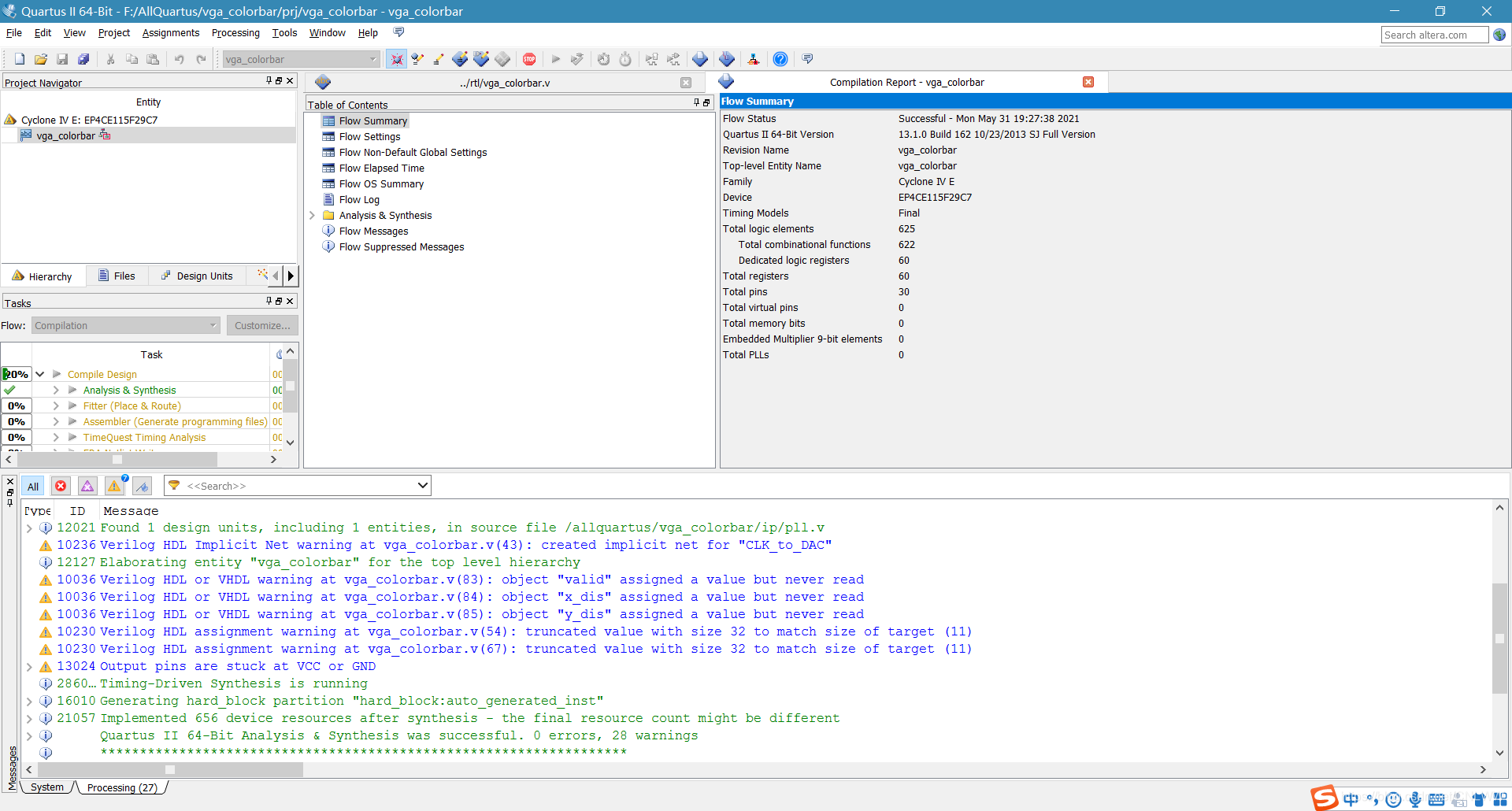Image resolution: width=1512 pixels, height=811 pixels.
Task: Click the Copy toolbar icon
Action: [132, 59]
